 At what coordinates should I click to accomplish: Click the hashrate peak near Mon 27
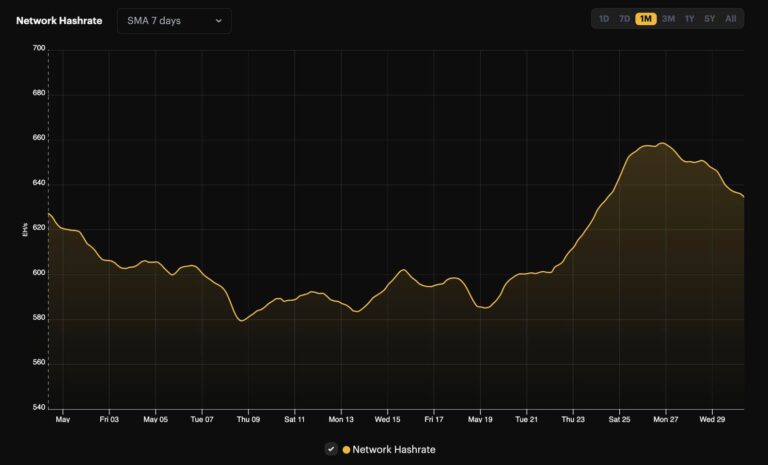click(x=660, y=143)
